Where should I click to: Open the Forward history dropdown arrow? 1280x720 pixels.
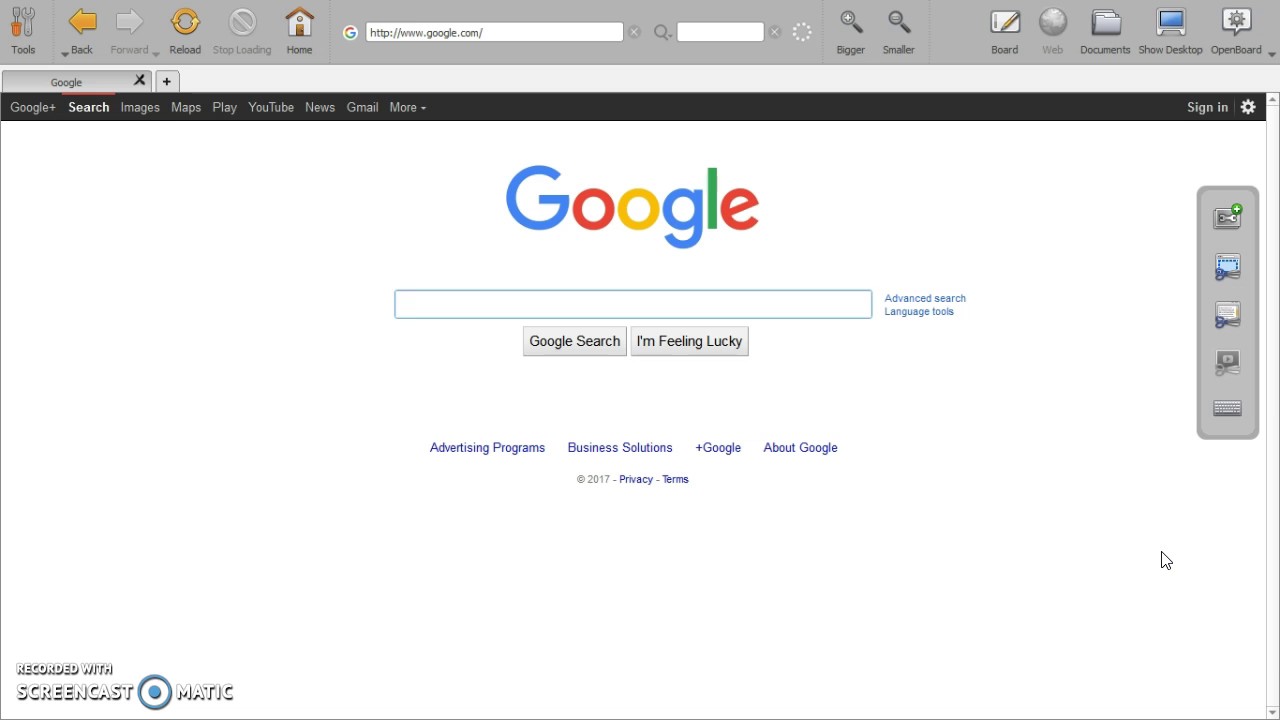coord(156,53)
